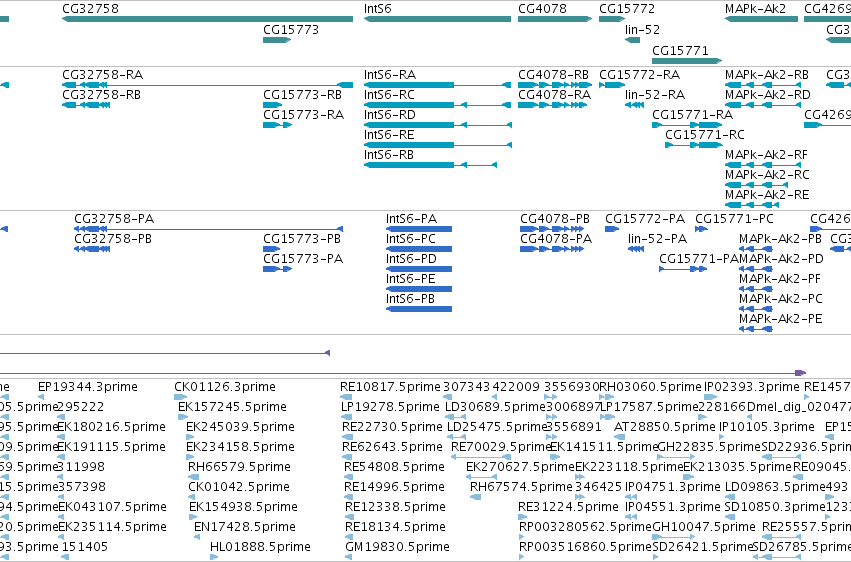Click EST RH67574.5prime

click(x=522, y=487)
